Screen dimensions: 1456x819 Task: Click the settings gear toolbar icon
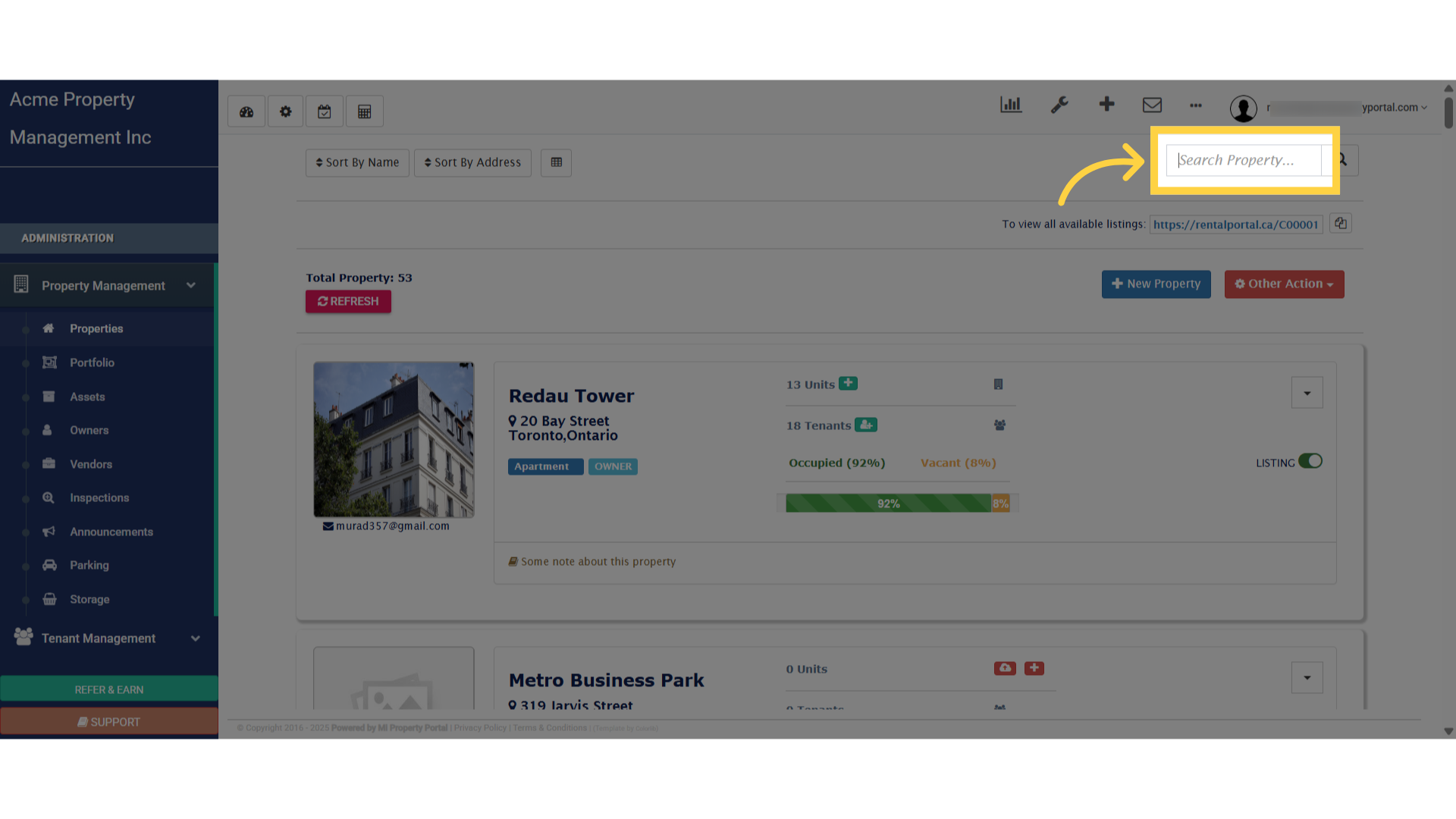(285, 111)
